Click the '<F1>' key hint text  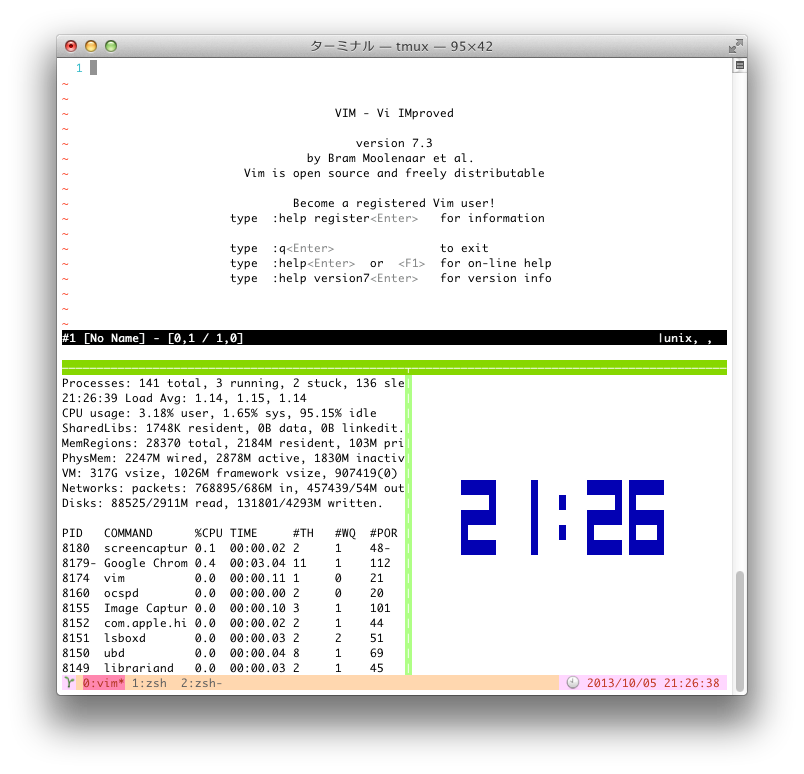click(412, 263)
